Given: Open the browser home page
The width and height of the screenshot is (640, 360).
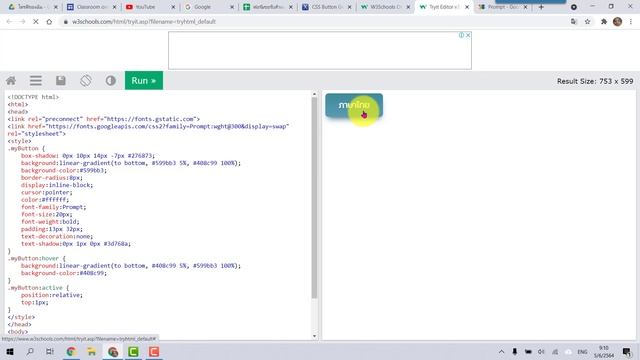Looking at the screenshot, I should 49,22.
